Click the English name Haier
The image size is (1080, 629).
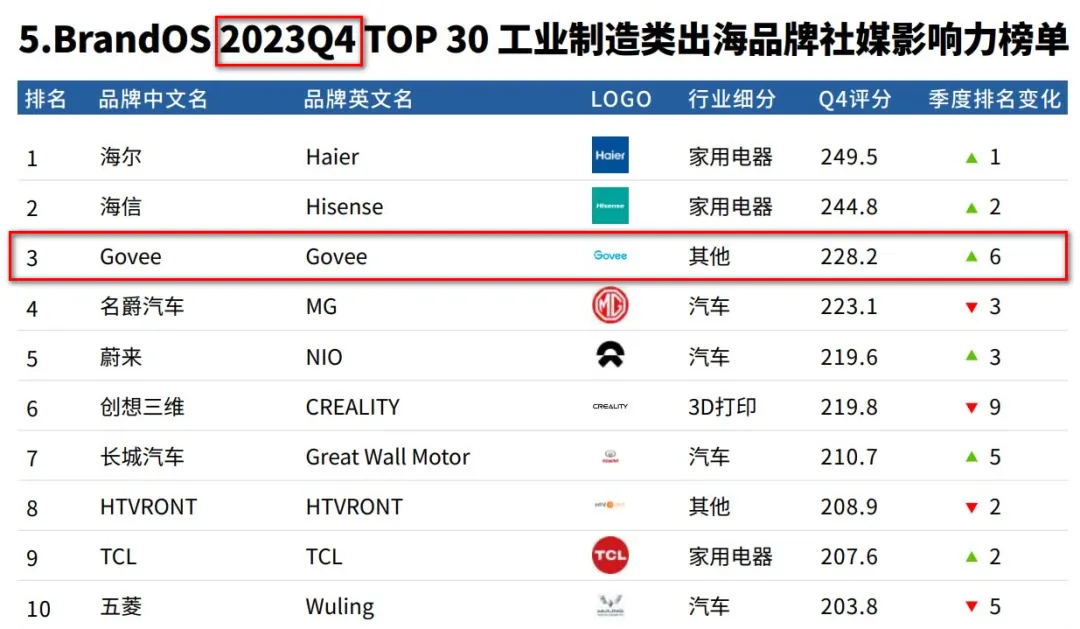tap(332, 157)
